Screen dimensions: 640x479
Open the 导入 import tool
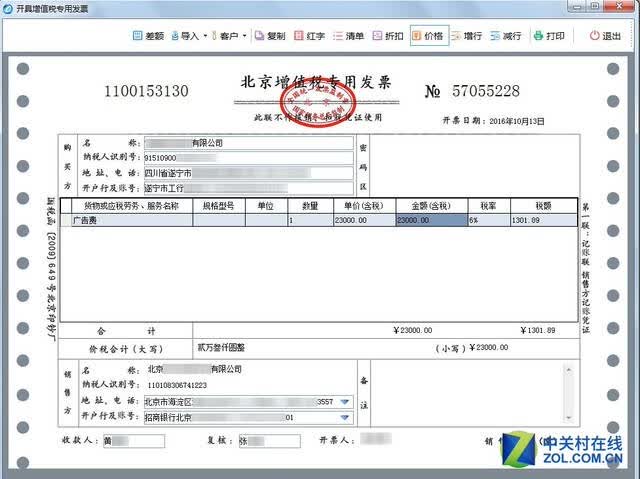(185, 36)
